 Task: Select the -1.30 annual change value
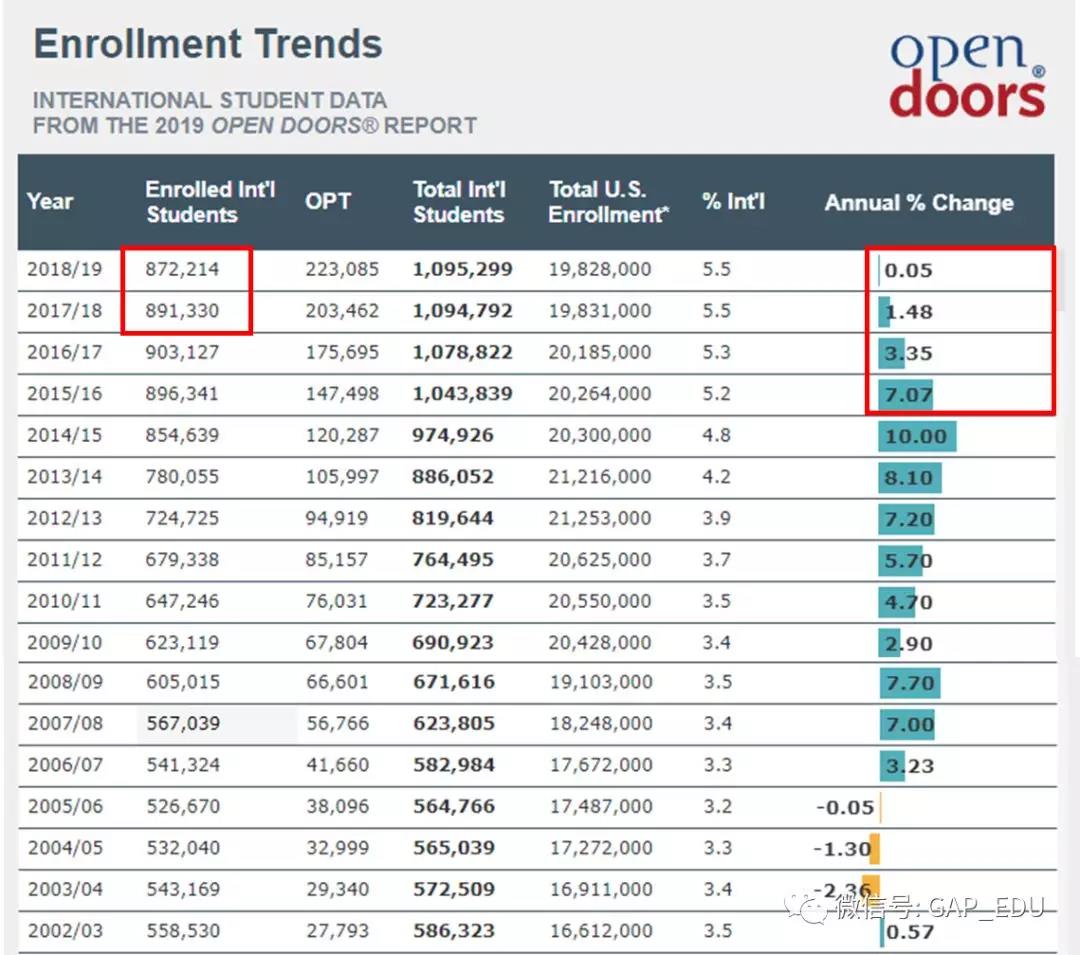tap(842, 849)
